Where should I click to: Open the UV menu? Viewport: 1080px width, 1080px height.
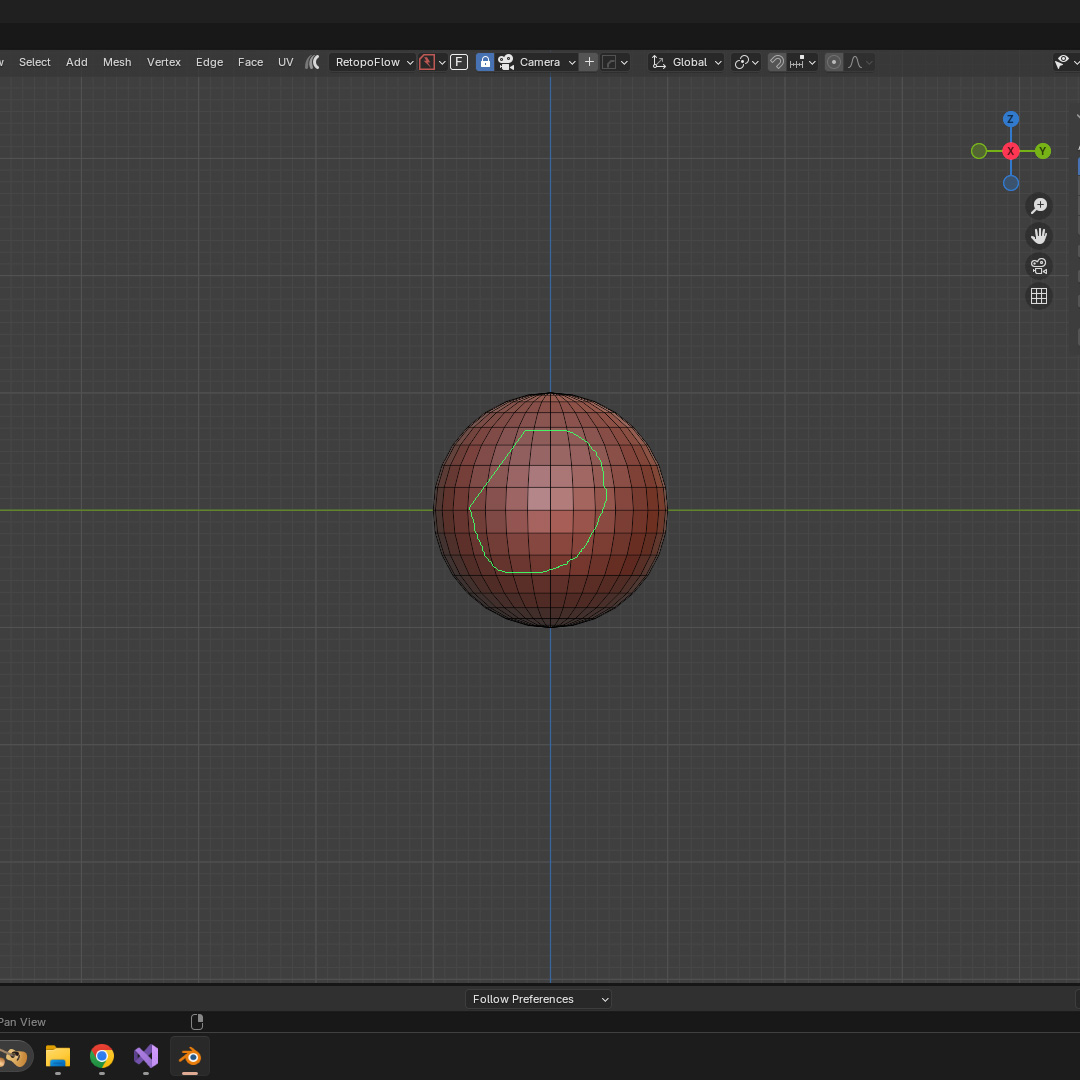click(x=286, y=62)
